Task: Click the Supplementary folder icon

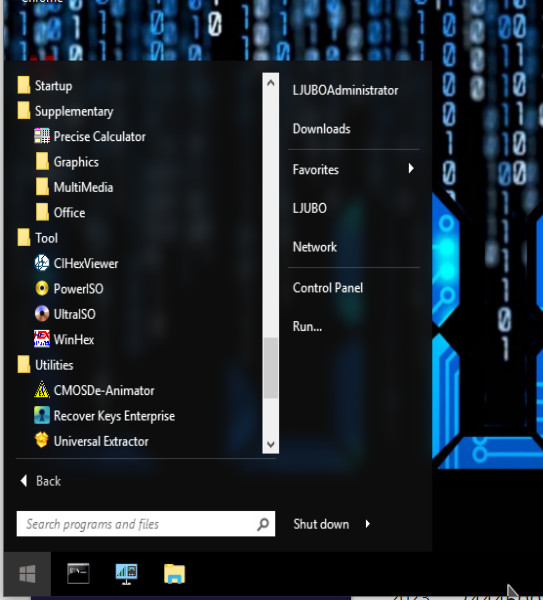Action: point(24,111)
